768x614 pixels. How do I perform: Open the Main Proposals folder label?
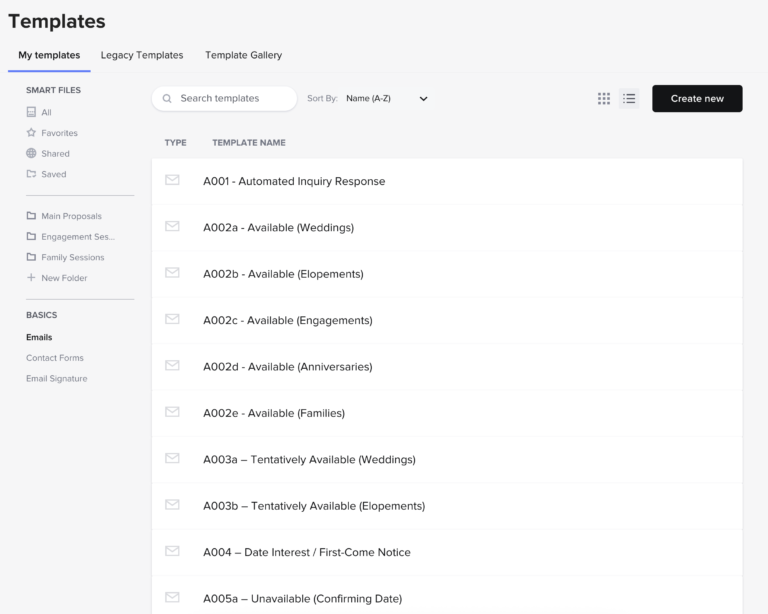(x=72, y=216)
